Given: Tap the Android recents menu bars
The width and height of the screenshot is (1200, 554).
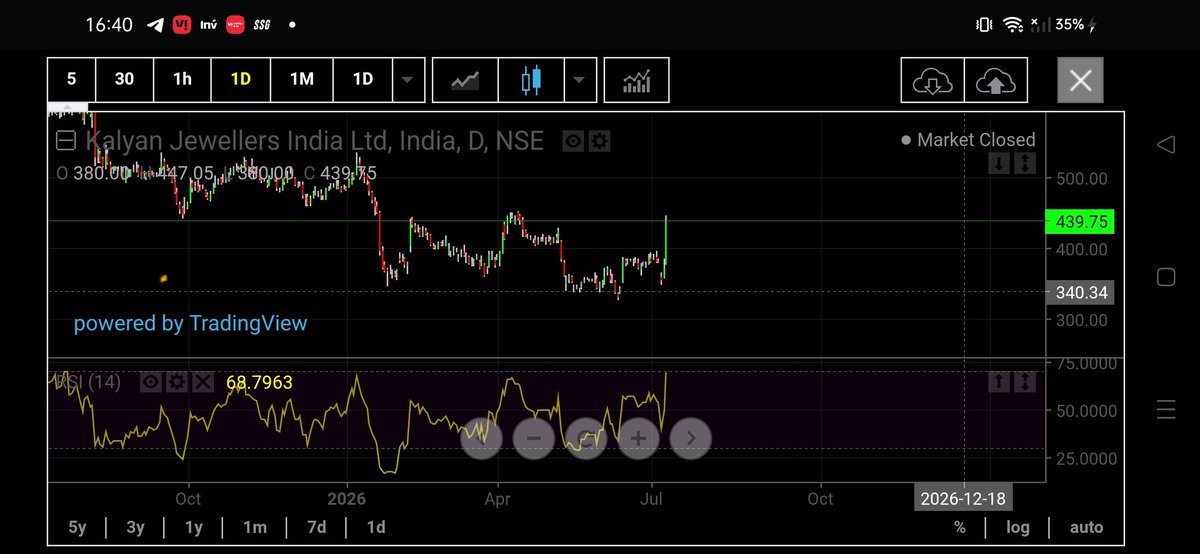Looking at the screenshot, I should [x=1166, y=409].
